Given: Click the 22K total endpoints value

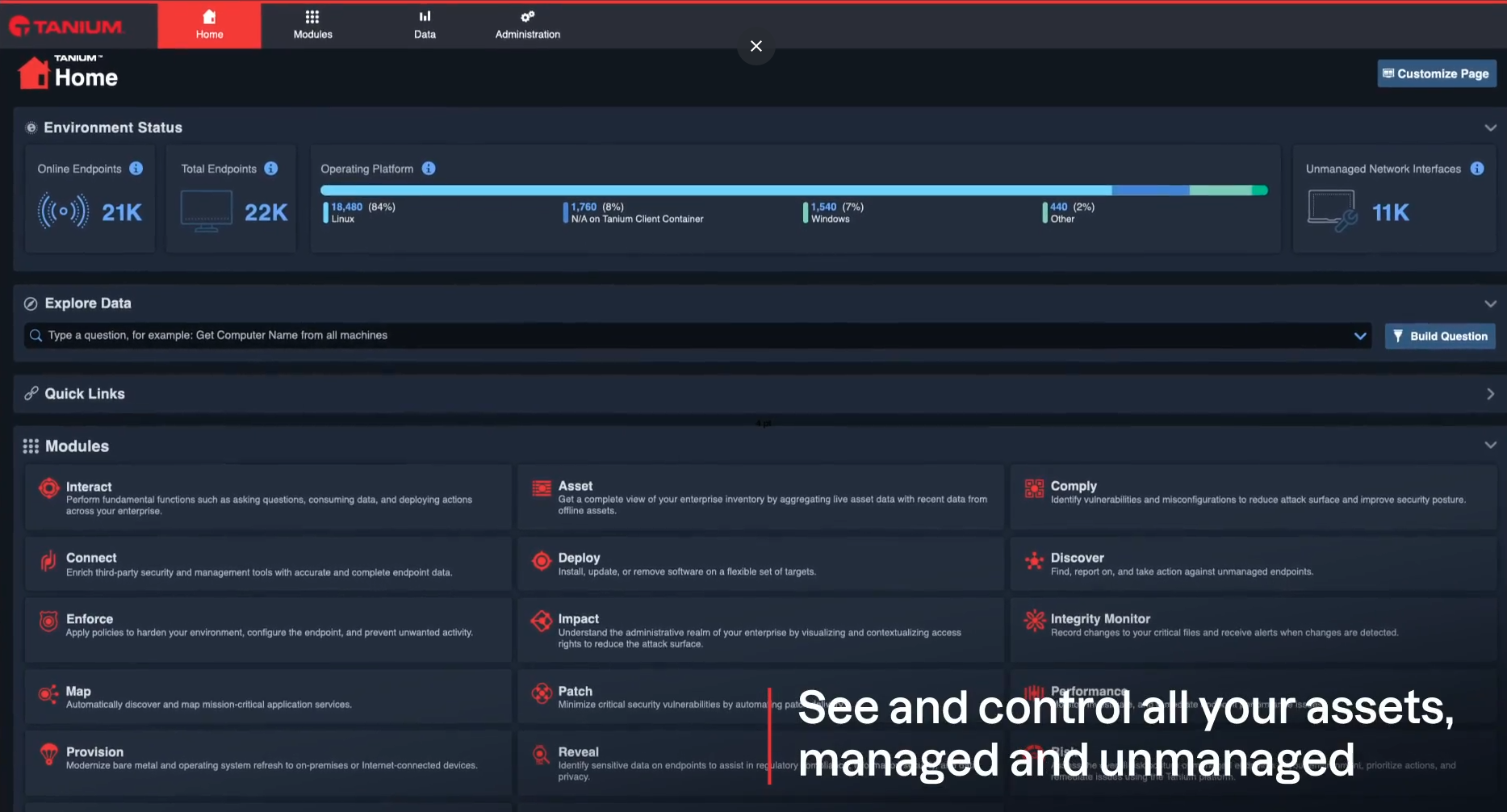Looking at the screenshot, I should 266,212.
